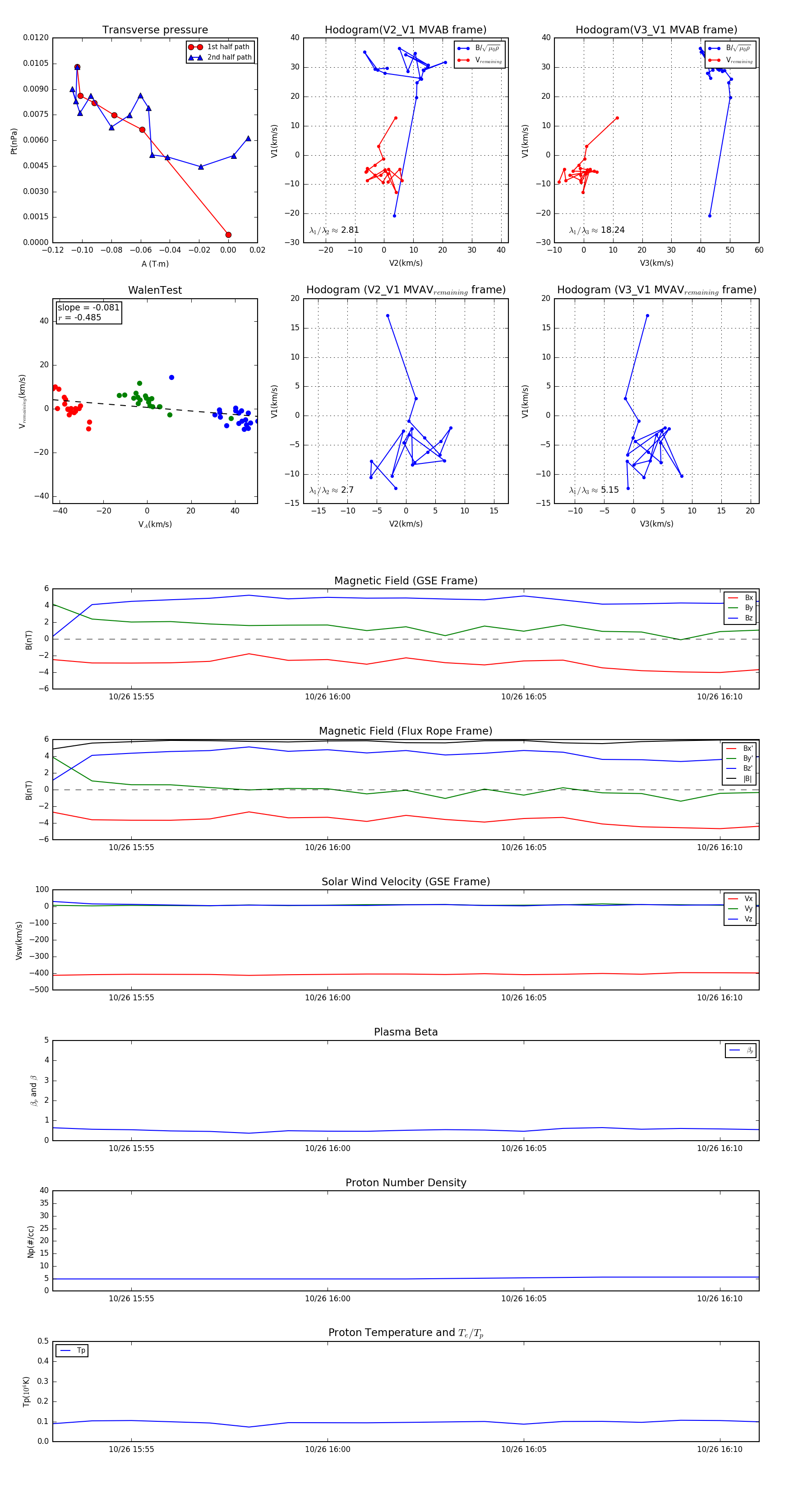Click the "Plasma Beta" plot title

[x=406, y=1032]
